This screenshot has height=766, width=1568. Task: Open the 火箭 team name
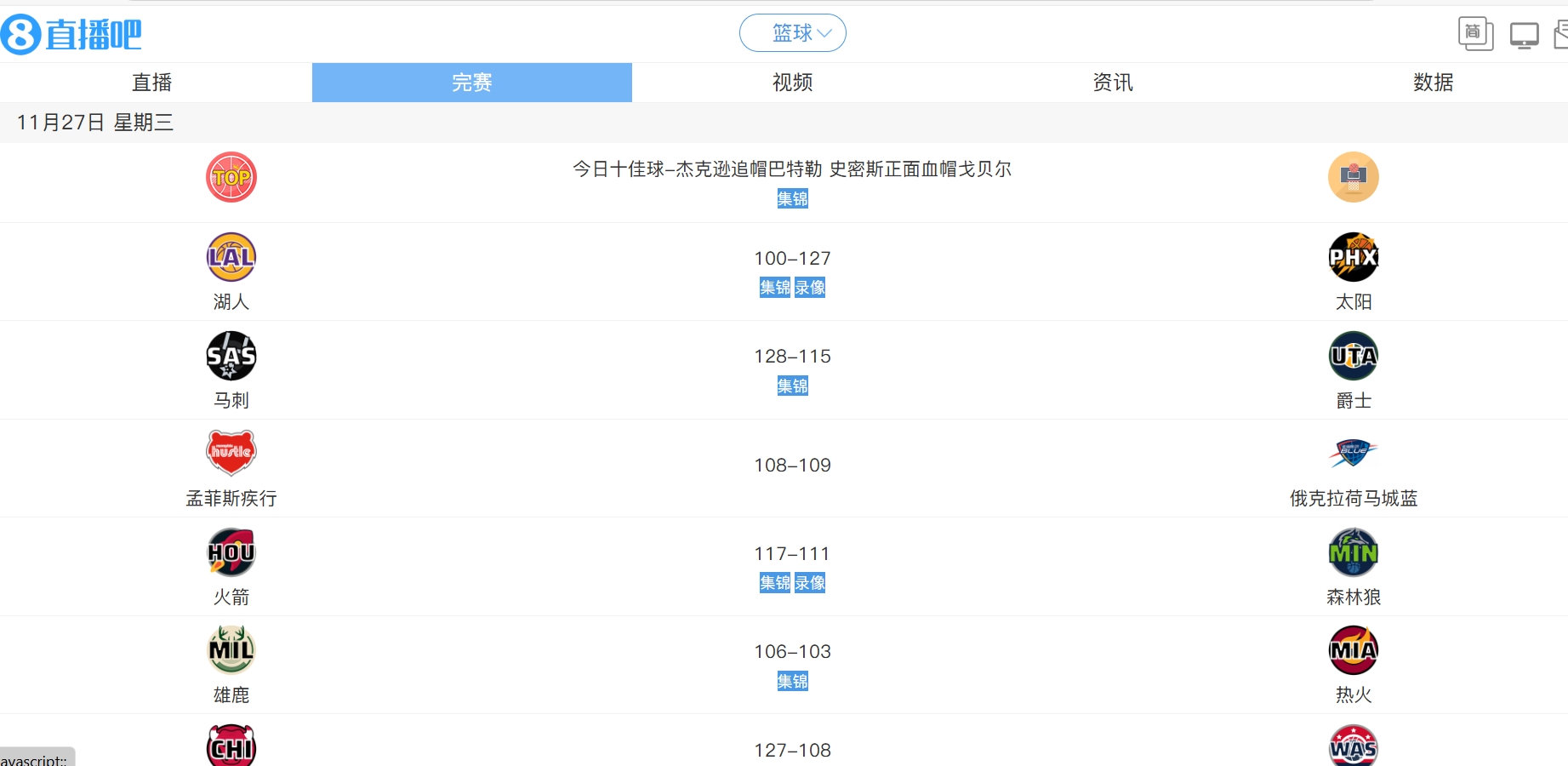click(x=231, y=597)
